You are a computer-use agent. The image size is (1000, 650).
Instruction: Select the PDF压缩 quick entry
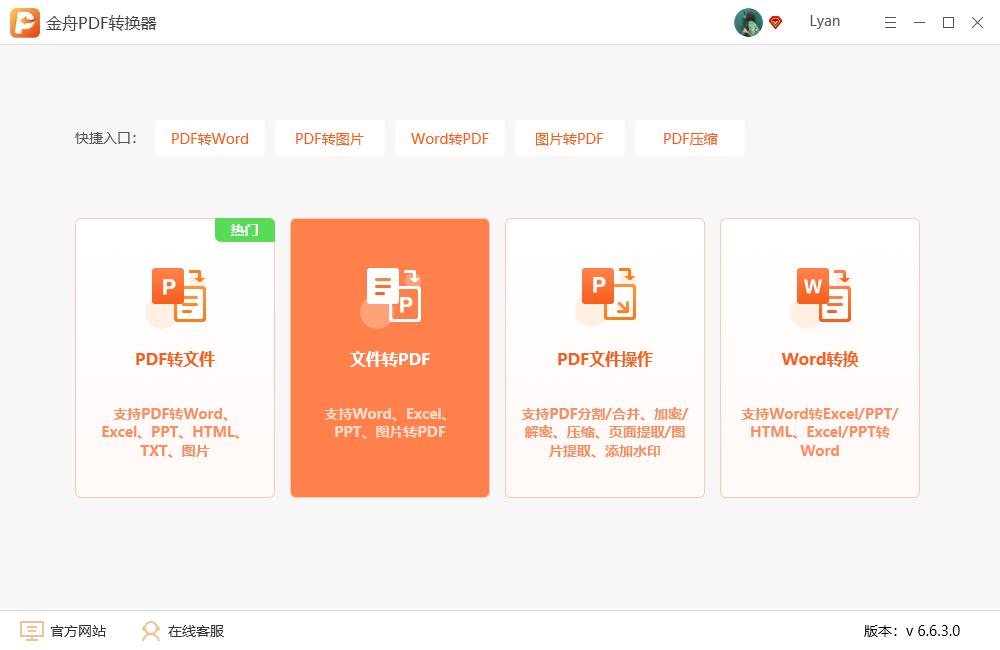pyautogui.click(x=690, y=138)
